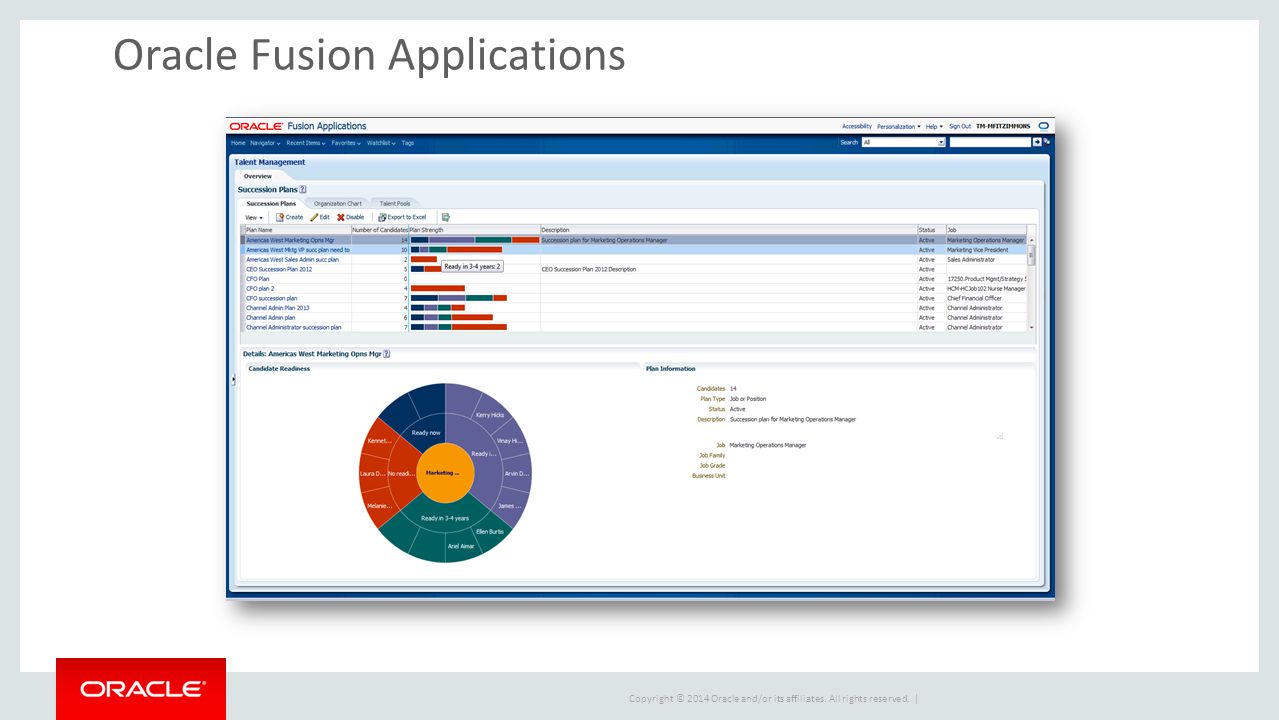Click the Ariel Aimar chart segment
Screen dimensions: 1279x720
click(461, 546)
